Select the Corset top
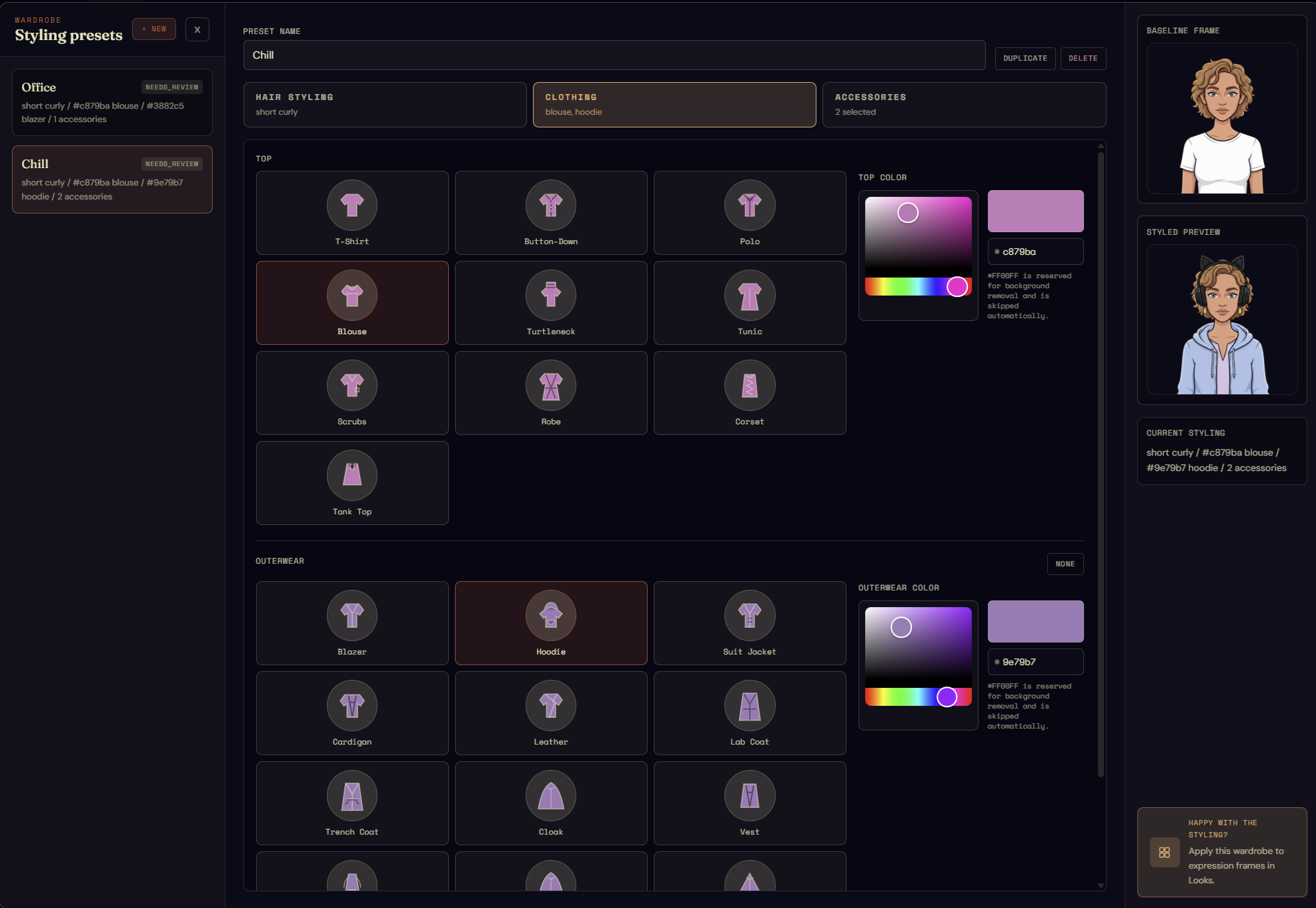This screenshot has width=1316, height=908. [750, 393]
